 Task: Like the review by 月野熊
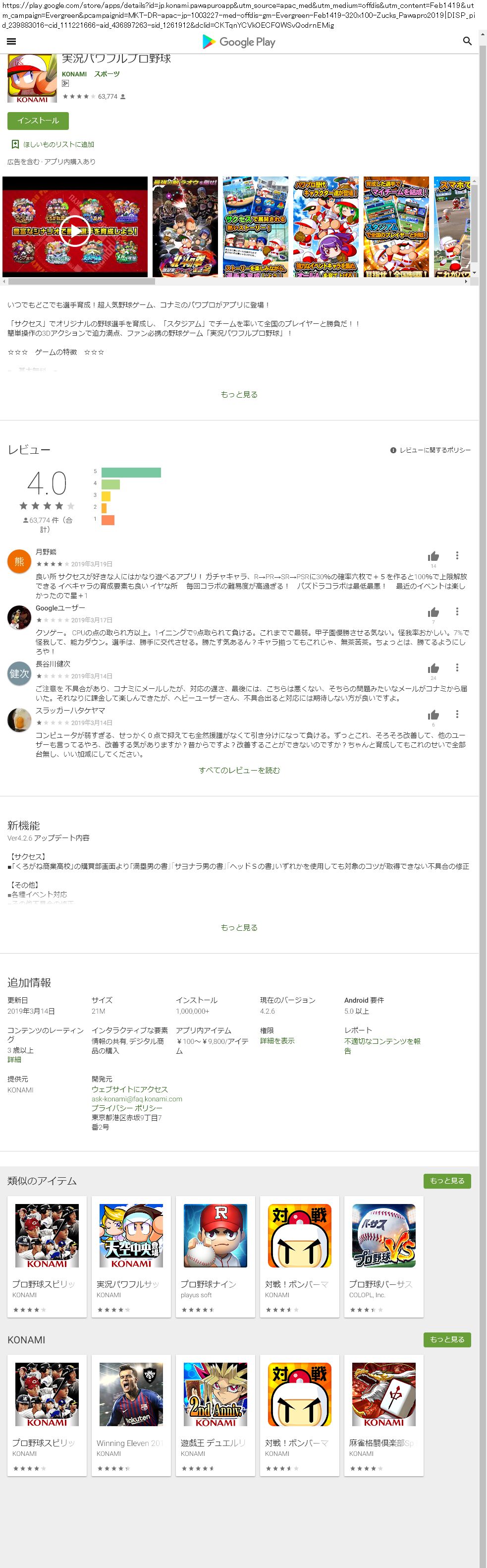pyautogui.click(x=433, y=556)
